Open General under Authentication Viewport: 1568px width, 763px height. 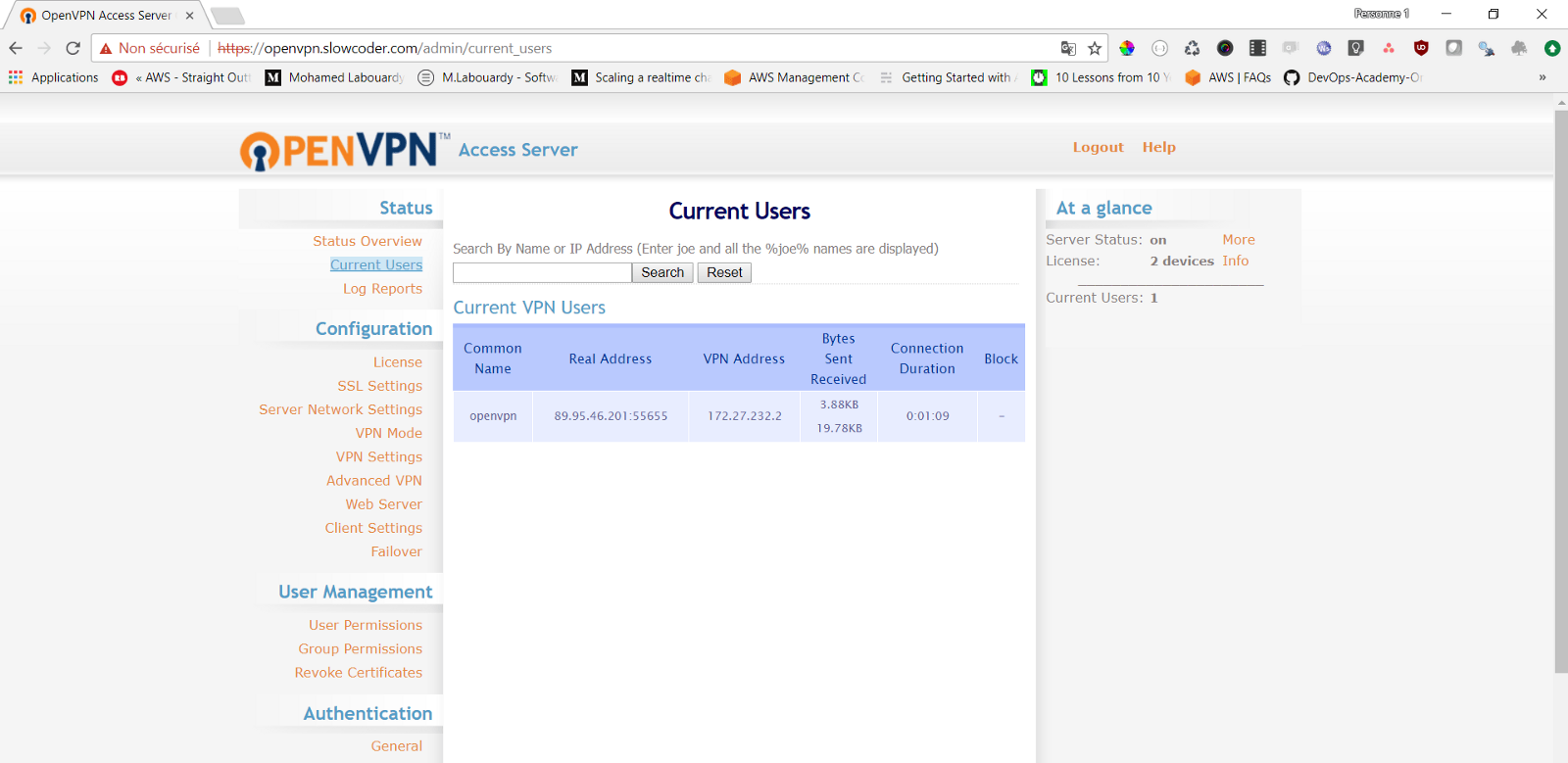click(x=397, y=746)
